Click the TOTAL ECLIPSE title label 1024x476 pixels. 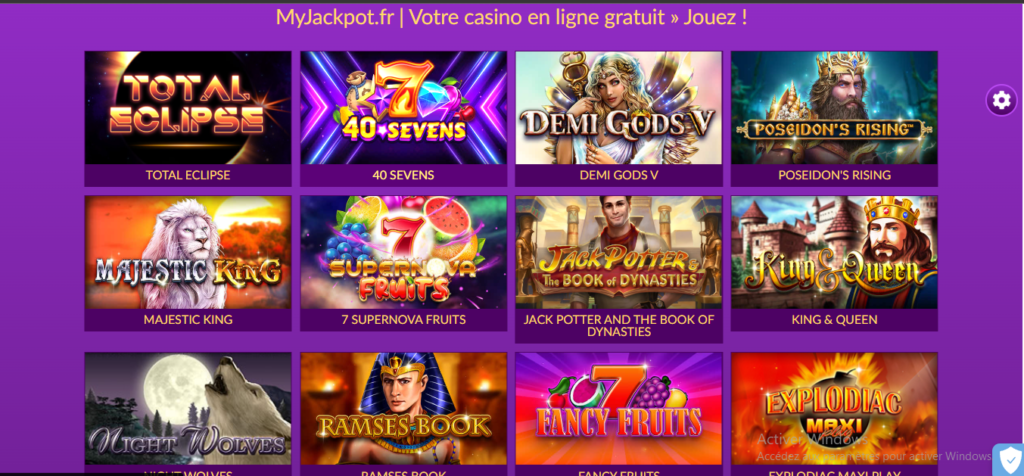[x=188, y=175]
